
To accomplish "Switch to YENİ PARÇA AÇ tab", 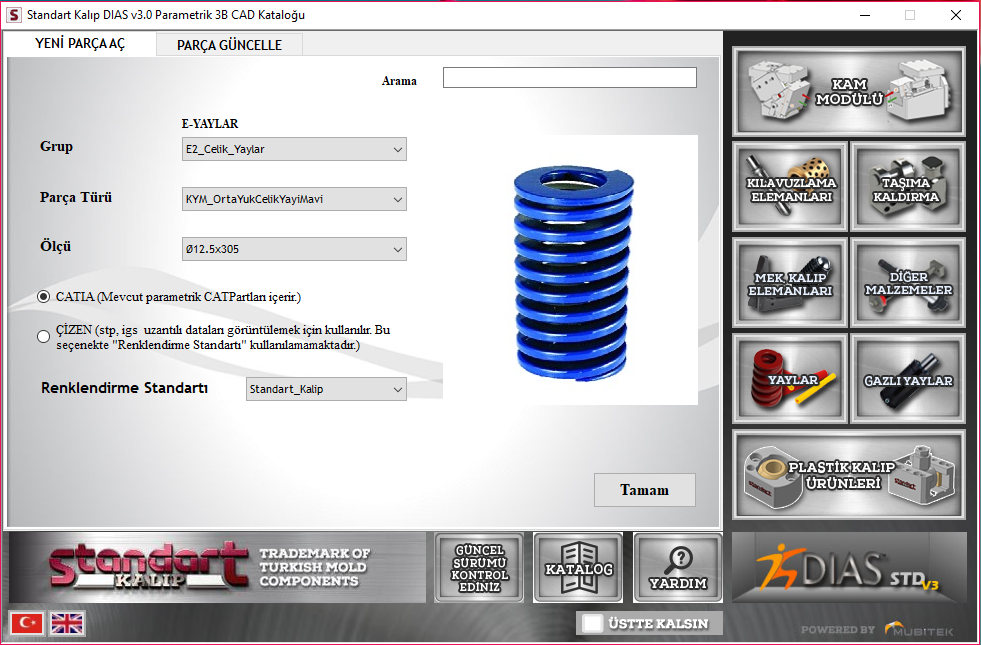I will (80, 44).
